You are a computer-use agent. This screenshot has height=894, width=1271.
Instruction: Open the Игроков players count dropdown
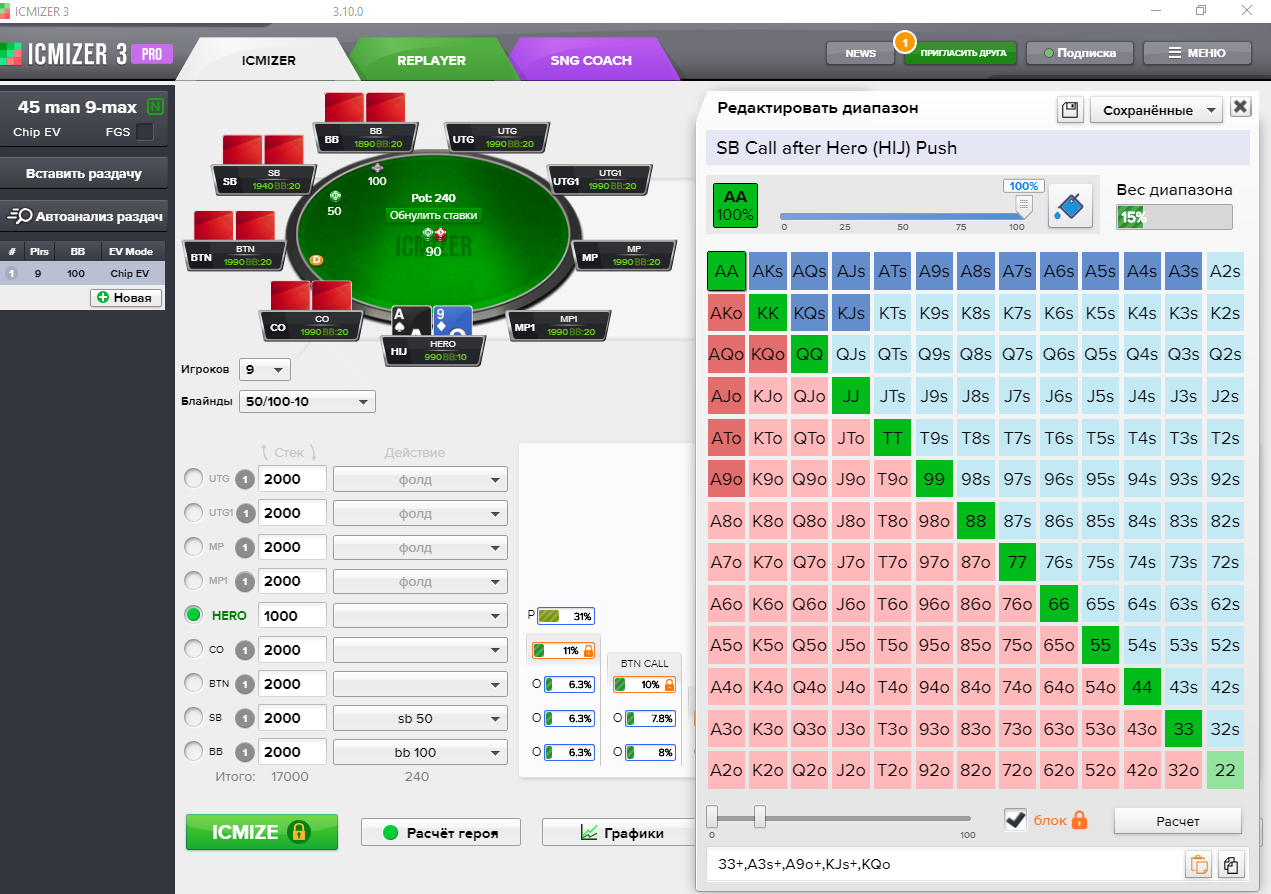pyautogui.click(x=264, y=369)
